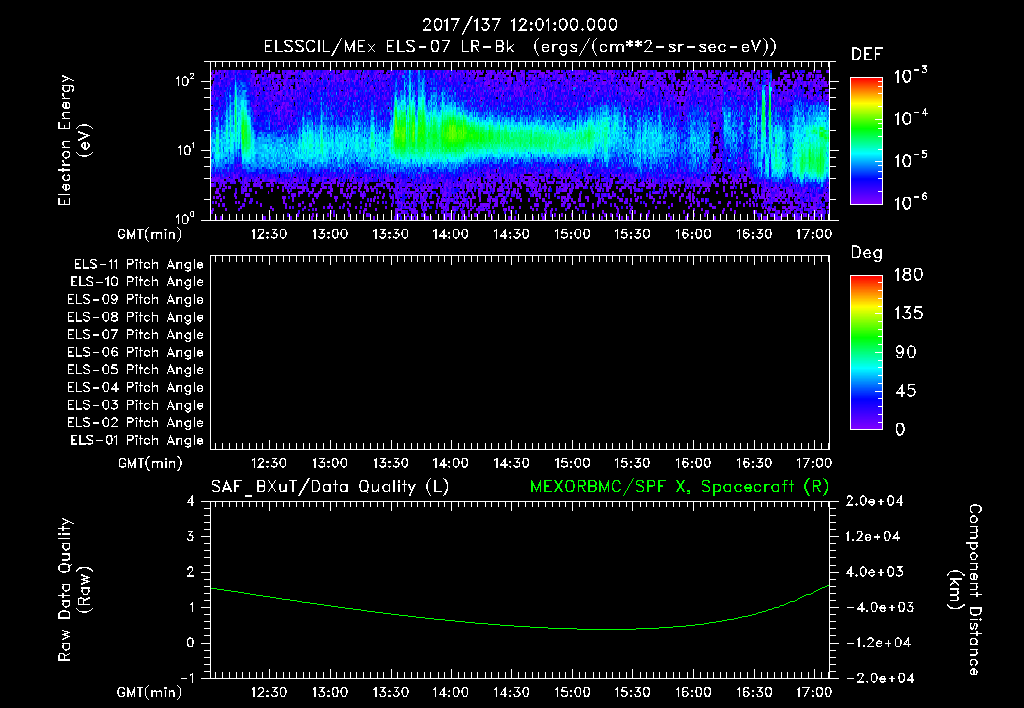This screenshot has width=1024, height=708.
Task: Select the ELS-07 Pitch Angle label
Action: (135, 334)
